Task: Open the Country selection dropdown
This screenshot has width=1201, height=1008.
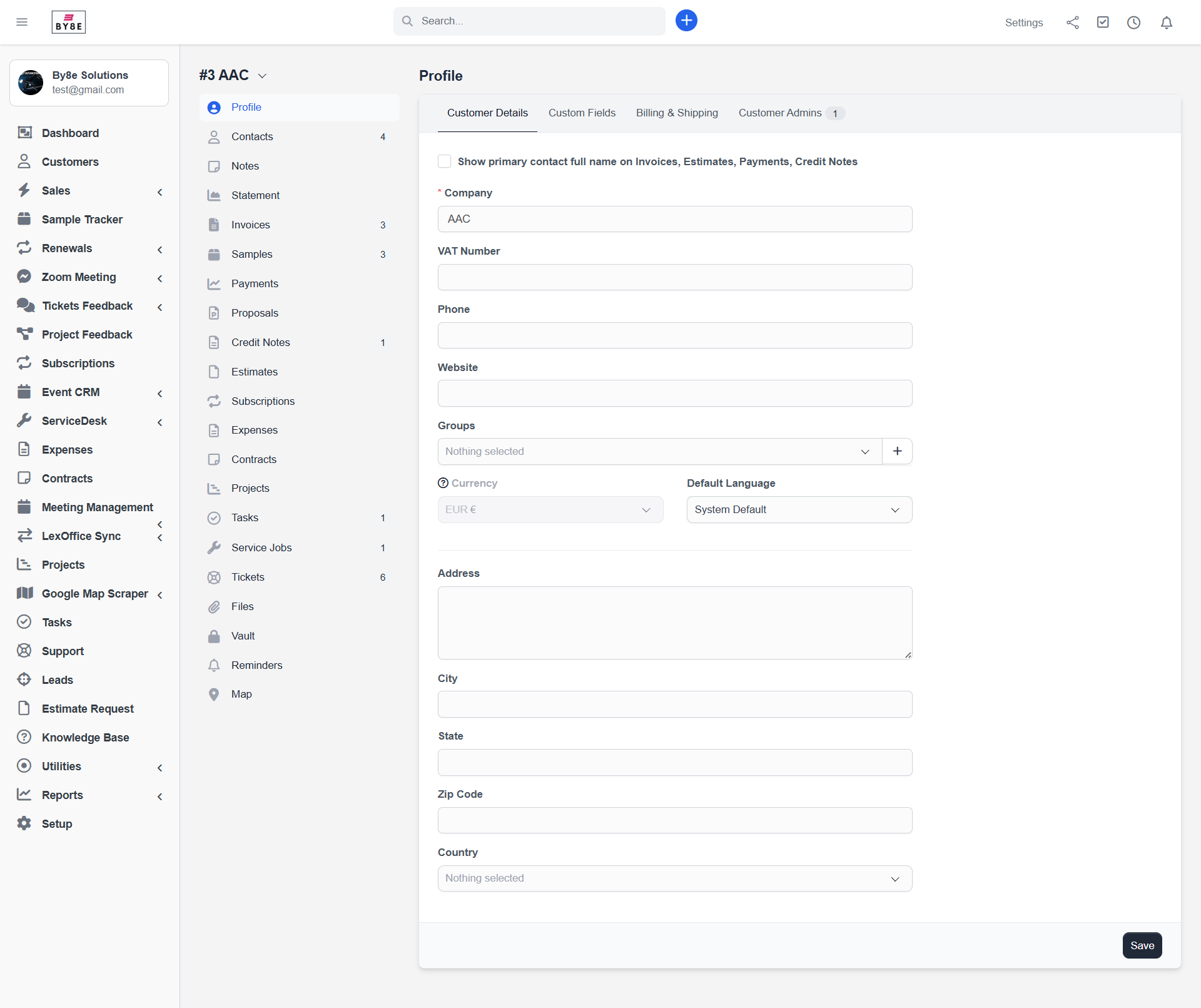Action: (x=674, y=878)
